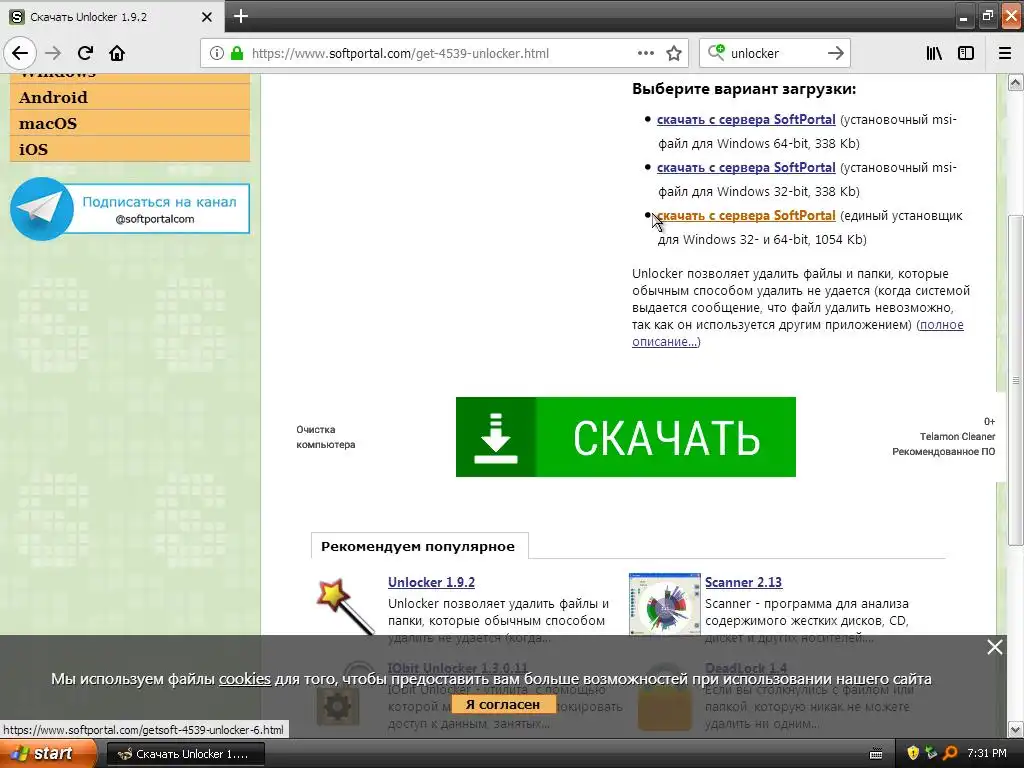Click the page scrollbar up arrow
Viewport: 1024px width, 768px height.
coord(1016,82)
